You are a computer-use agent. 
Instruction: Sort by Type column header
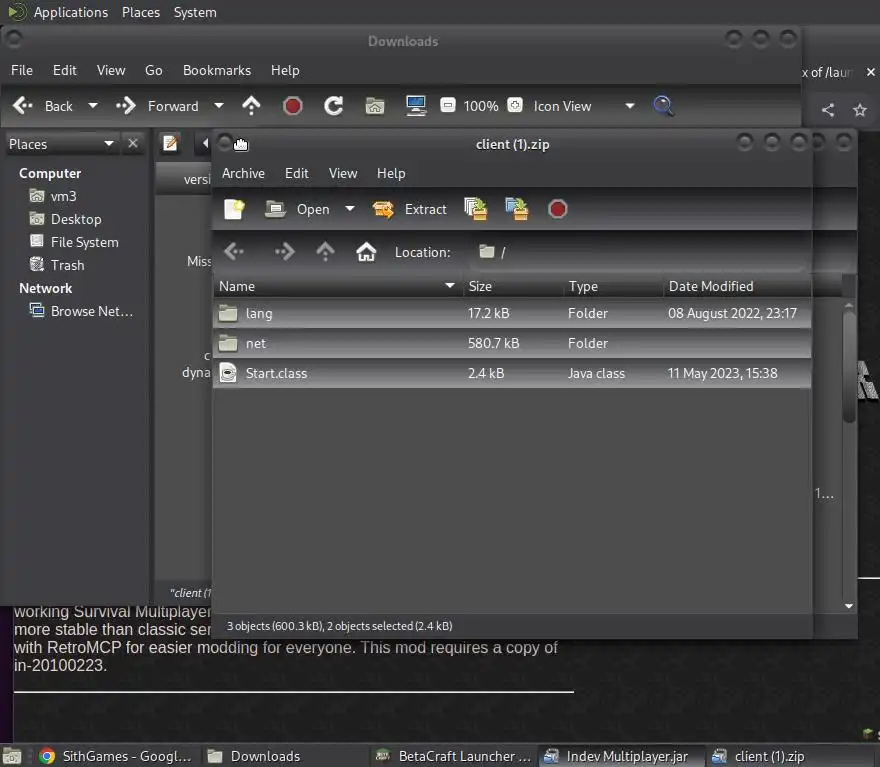pos(613,286)
